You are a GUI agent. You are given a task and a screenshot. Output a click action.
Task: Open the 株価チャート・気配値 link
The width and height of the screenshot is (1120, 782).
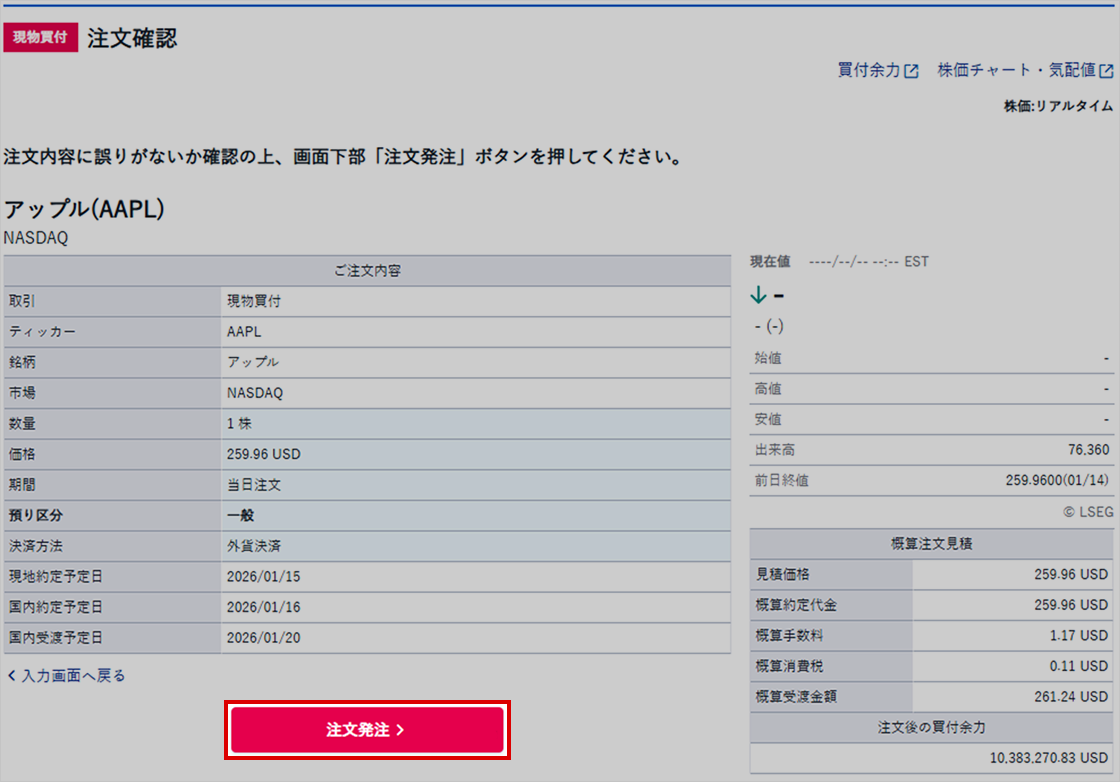tap(1016, 71)
